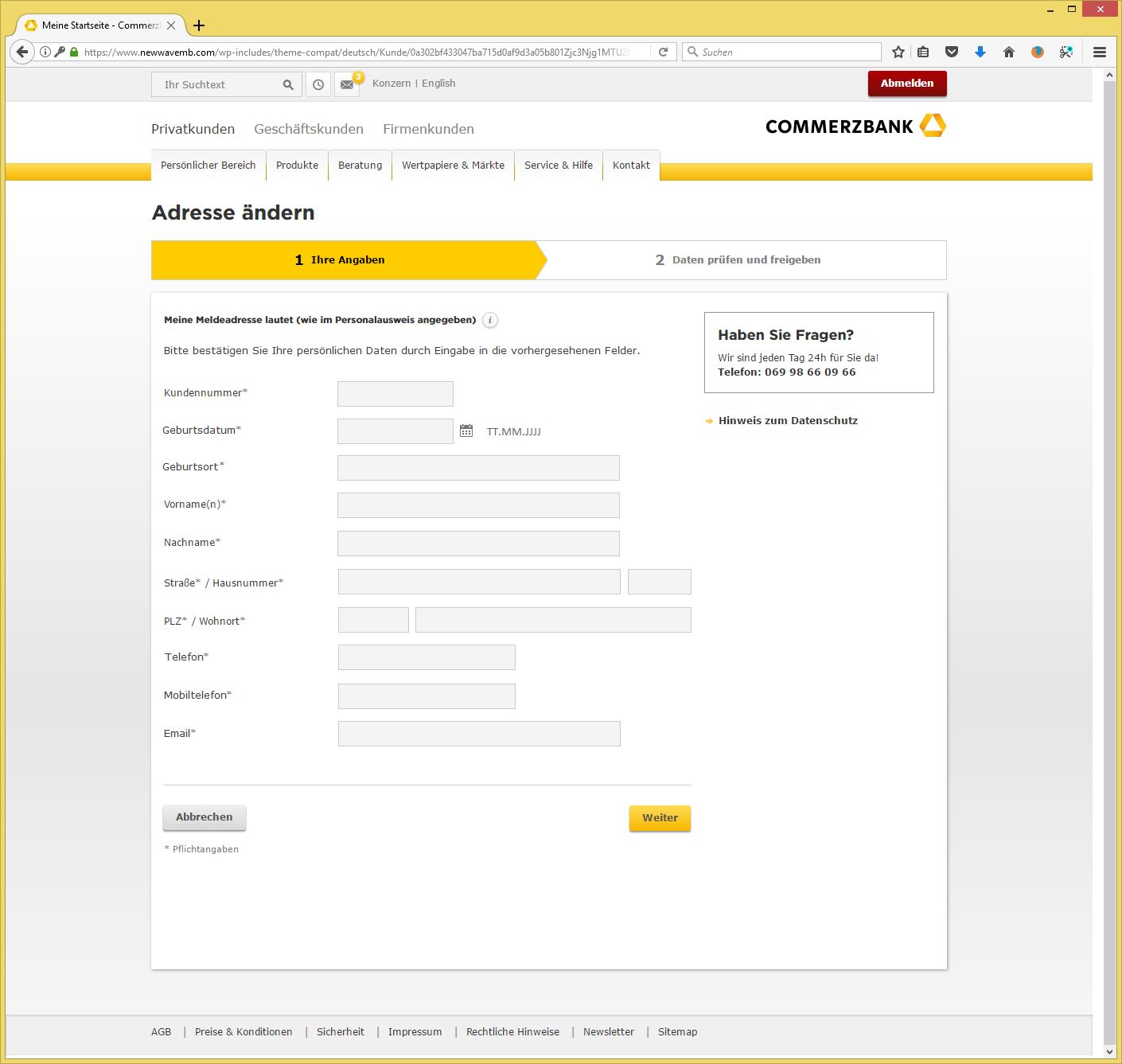Click the info icon next to Meldeadresse heading
The image size is (1122, 1064).
pos(490,320)
